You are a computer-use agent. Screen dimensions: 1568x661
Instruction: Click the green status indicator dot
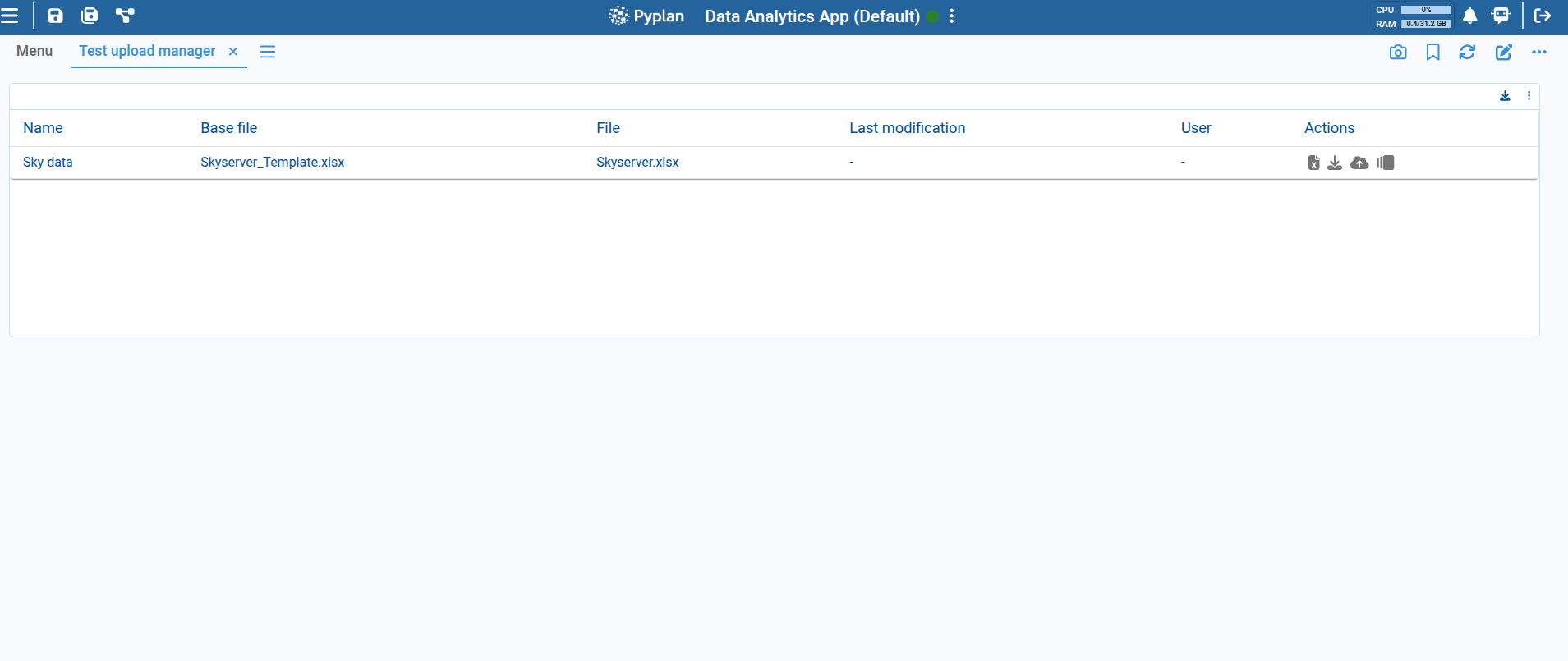[933, 16]
